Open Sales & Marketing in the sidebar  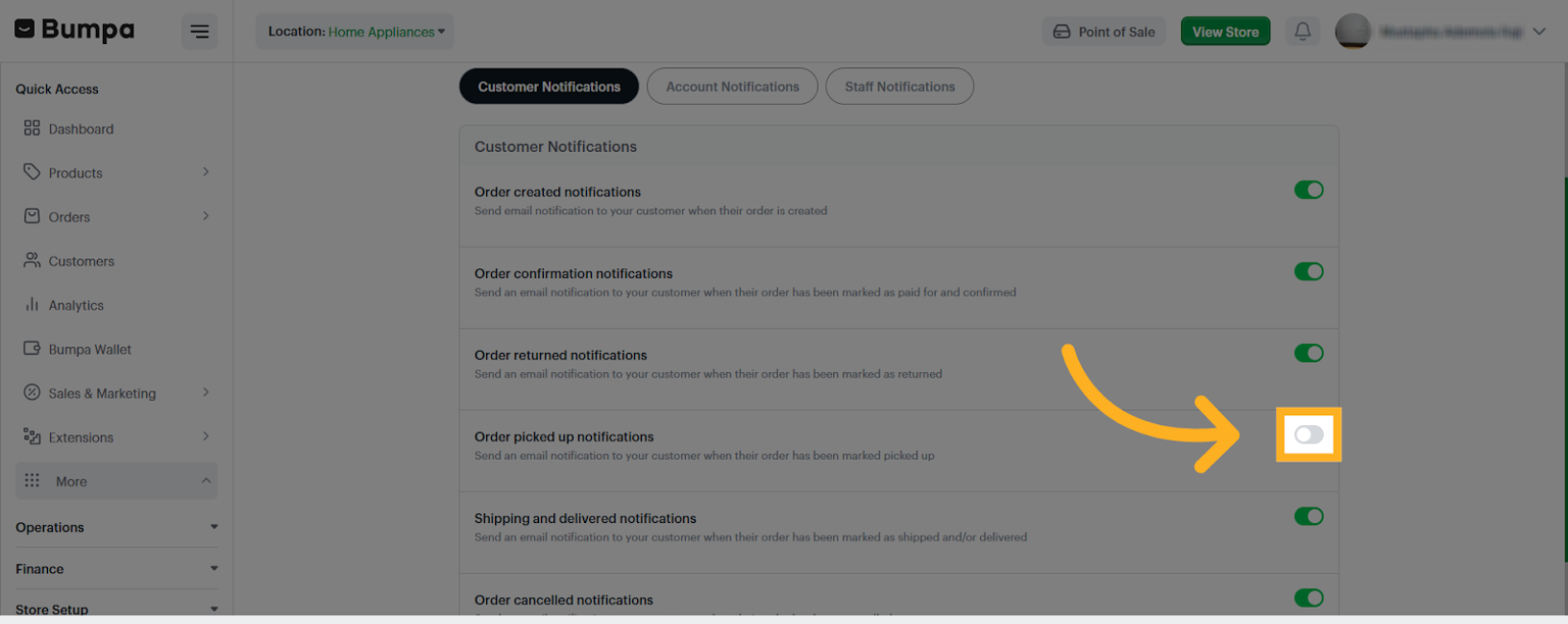tap(102, 393)
